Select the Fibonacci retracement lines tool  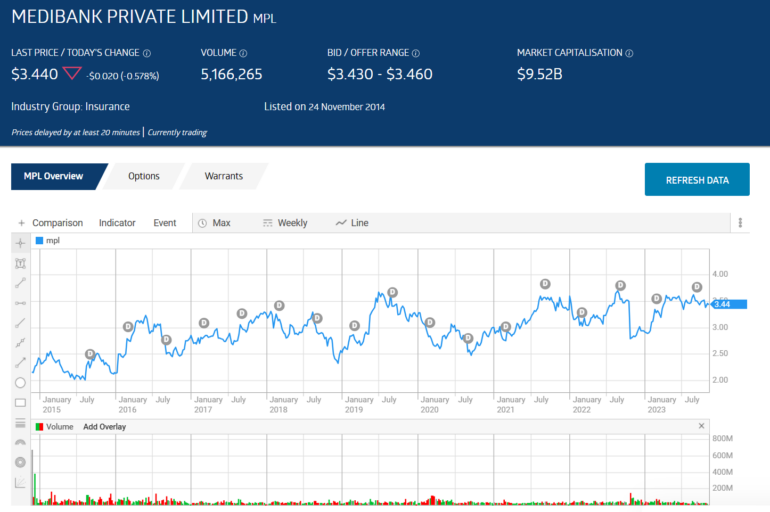pos(20,423)
